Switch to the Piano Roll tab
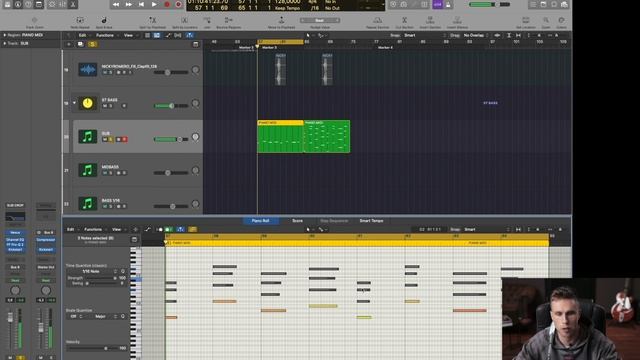The height and width of the screenshot is (360, 640). tap(260, 221)
